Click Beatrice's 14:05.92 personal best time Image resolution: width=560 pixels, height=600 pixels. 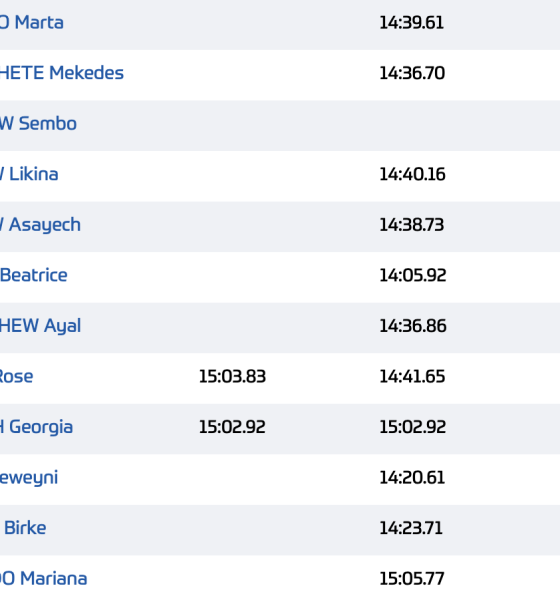(413, 276)
